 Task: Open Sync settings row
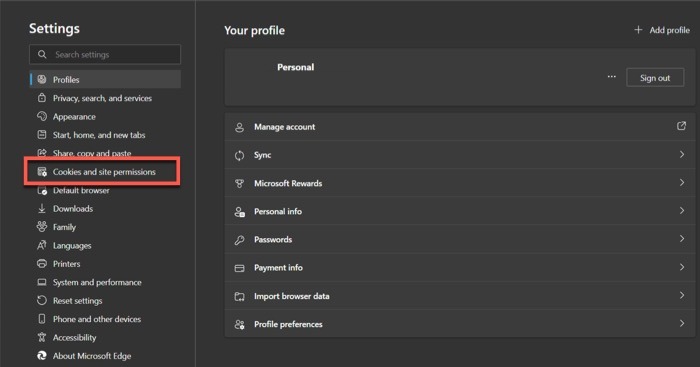(x=459, y=155)
